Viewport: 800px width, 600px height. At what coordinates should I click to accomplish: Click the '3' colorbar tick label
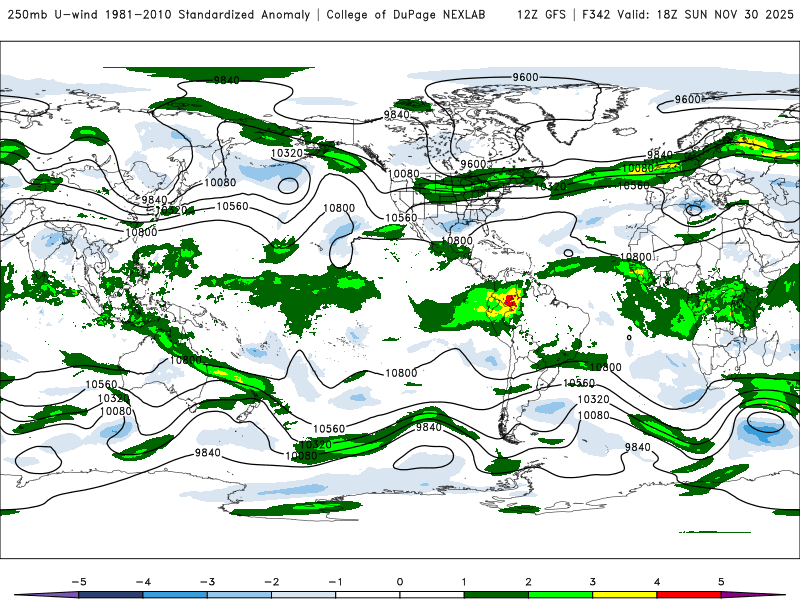click(x=593, y=582)
